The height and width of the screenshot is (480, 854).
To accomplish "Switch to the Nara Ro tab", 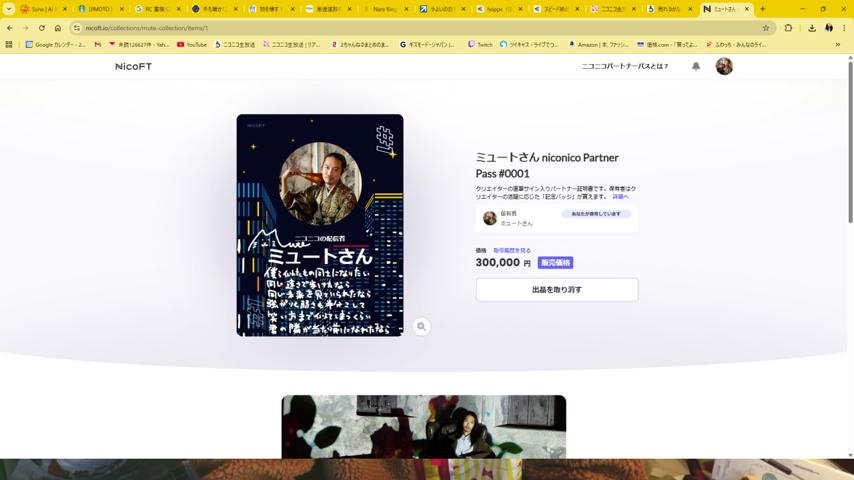I will (386, 9).
